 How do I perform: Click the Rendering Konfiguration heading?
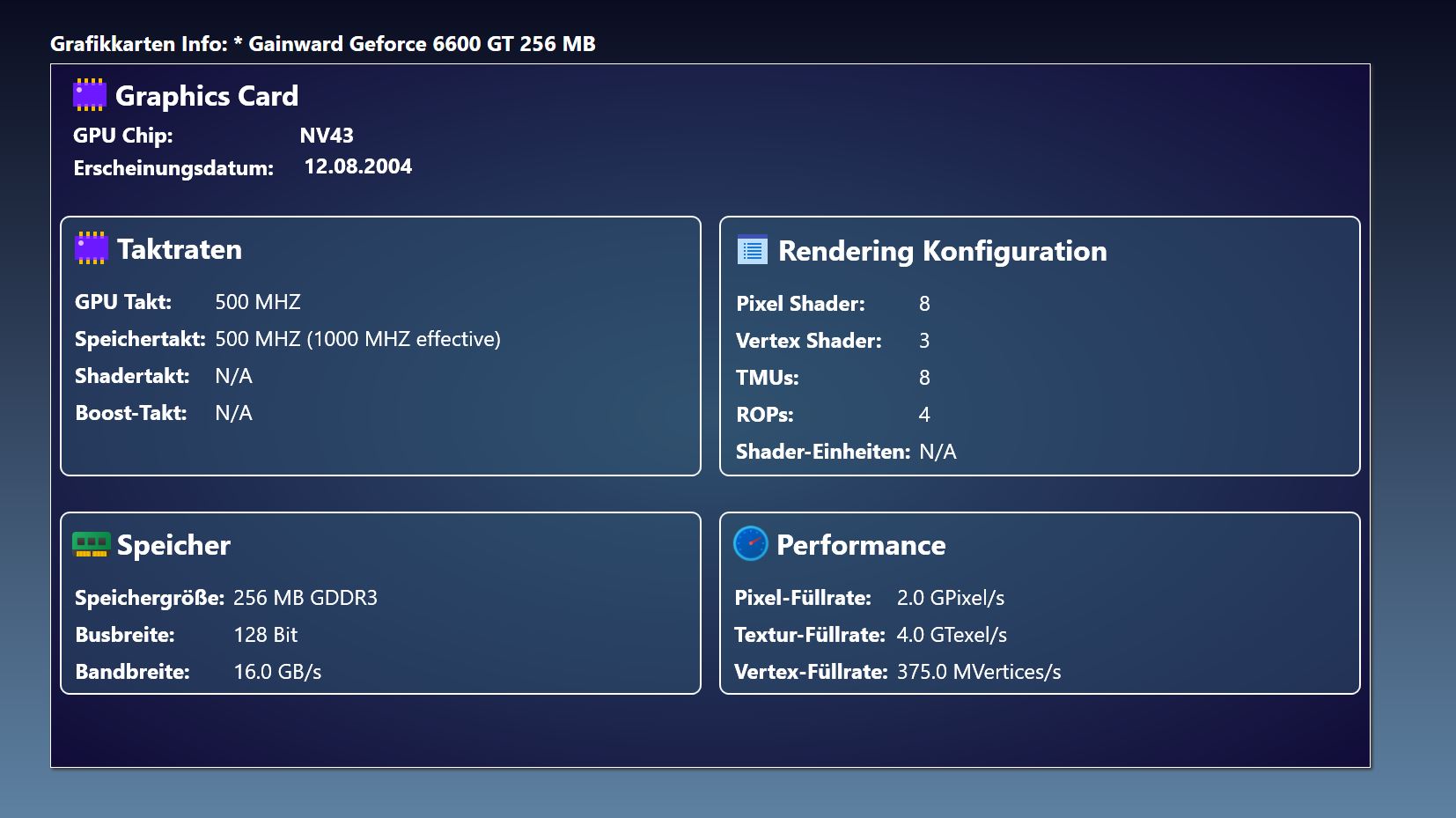pos(943,252)
